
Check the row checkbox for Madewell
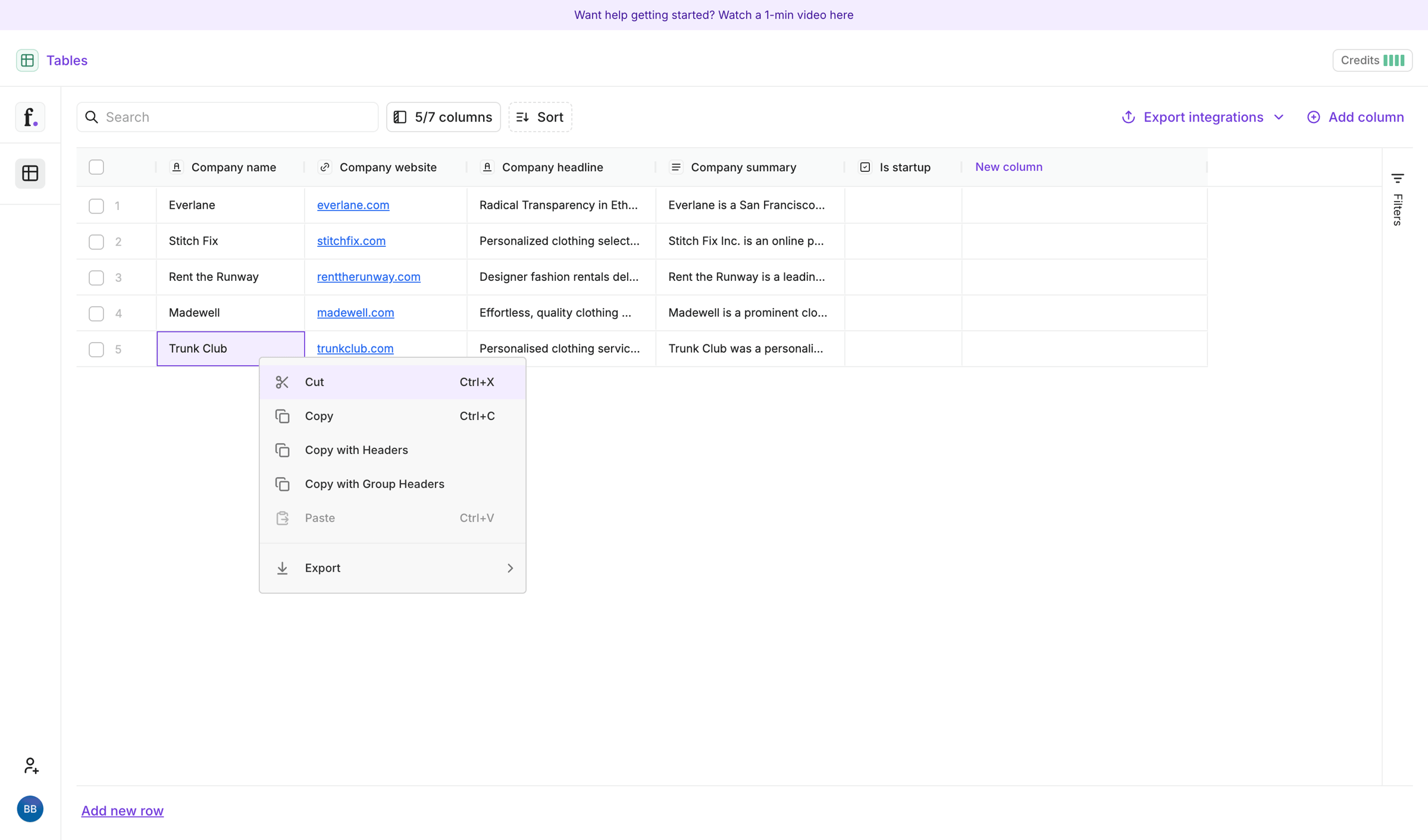96,313
